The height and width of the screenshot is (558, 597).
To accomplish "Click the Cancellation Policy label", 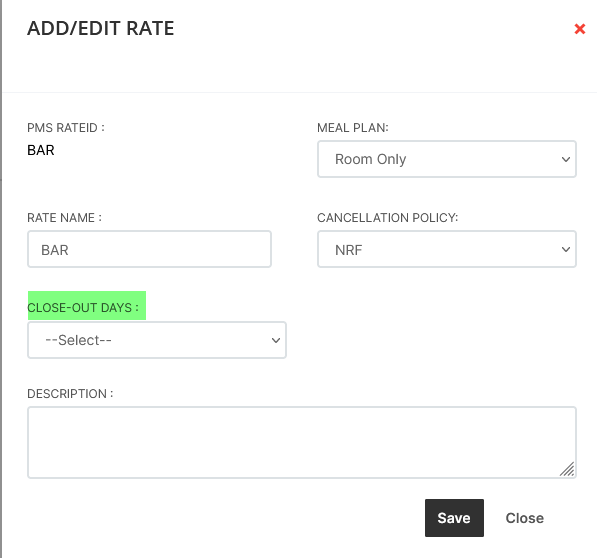I will pyautogui.click(x=388, y=218).
